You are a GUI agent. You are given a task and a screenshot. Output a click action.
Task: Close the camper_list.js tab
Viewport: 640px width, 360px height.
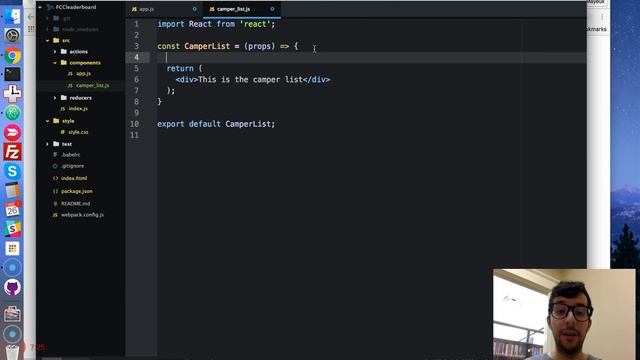point(272,9)
